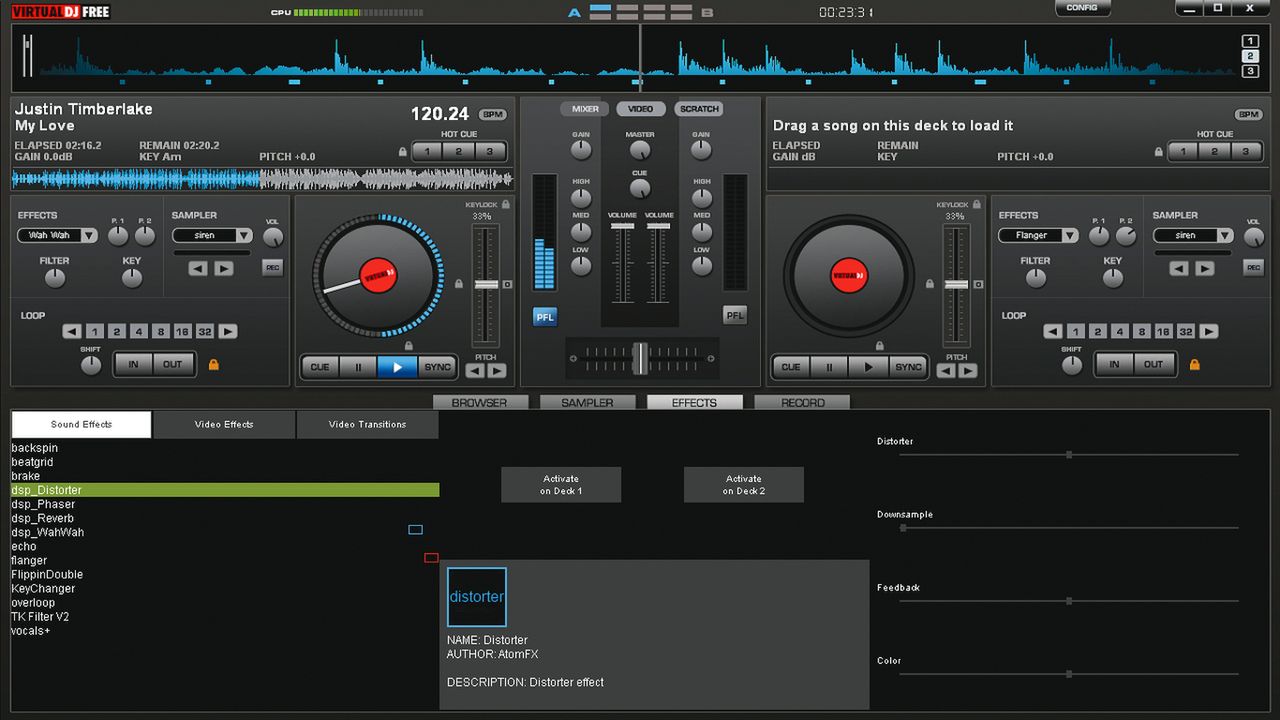1280x720 pixels.
Task: Double the right deck loop length arrow
Action: point(1209,331)
